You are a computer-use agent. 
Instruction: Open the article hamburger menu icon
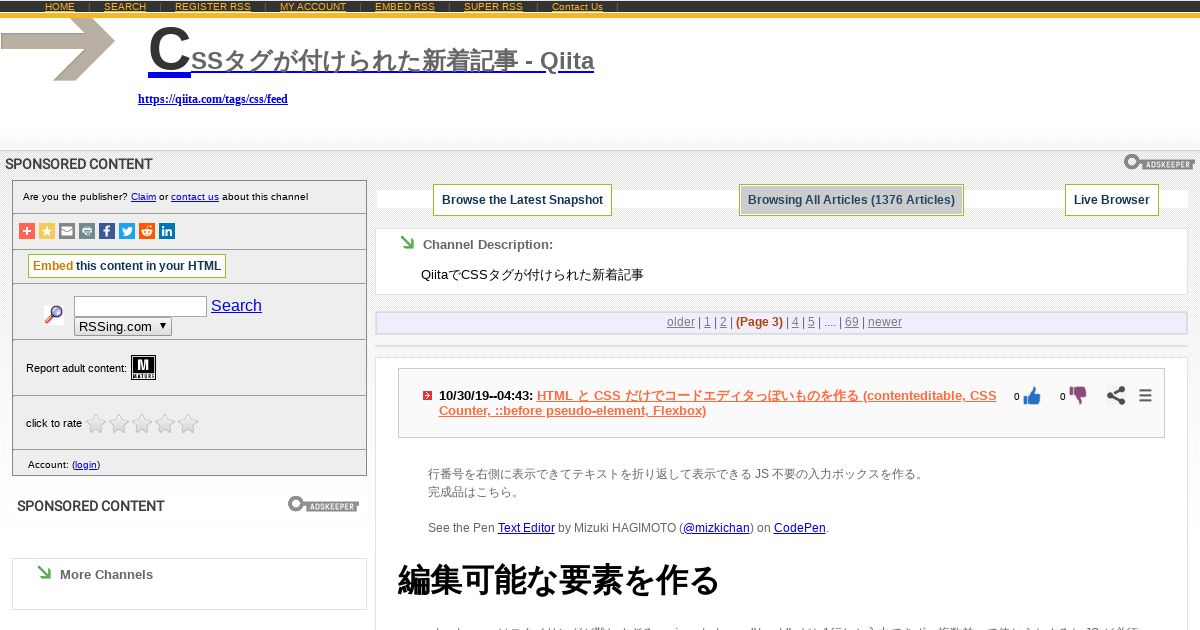1146,396
